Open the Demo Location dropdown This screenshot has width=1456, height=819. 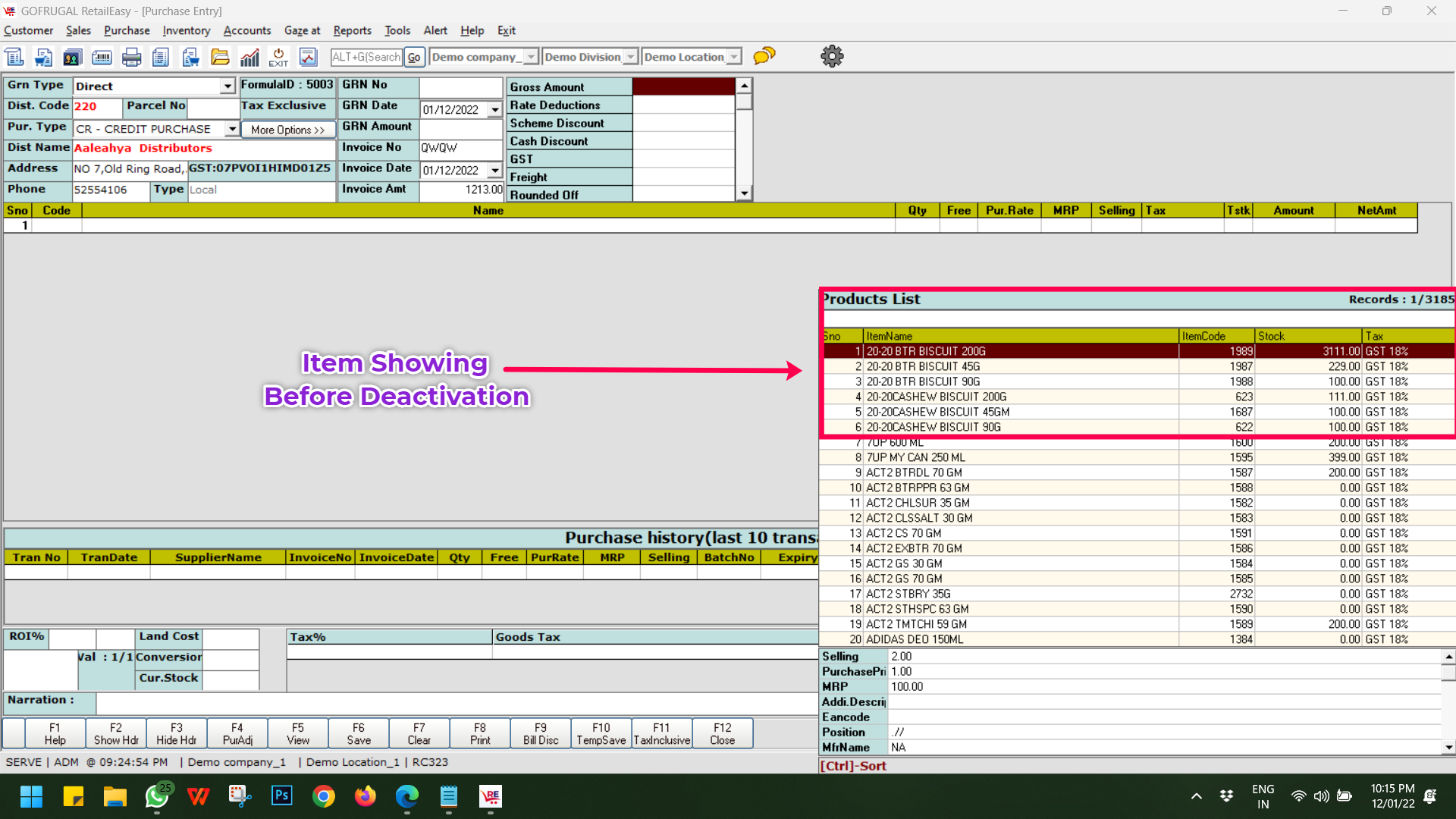[733, 57]
